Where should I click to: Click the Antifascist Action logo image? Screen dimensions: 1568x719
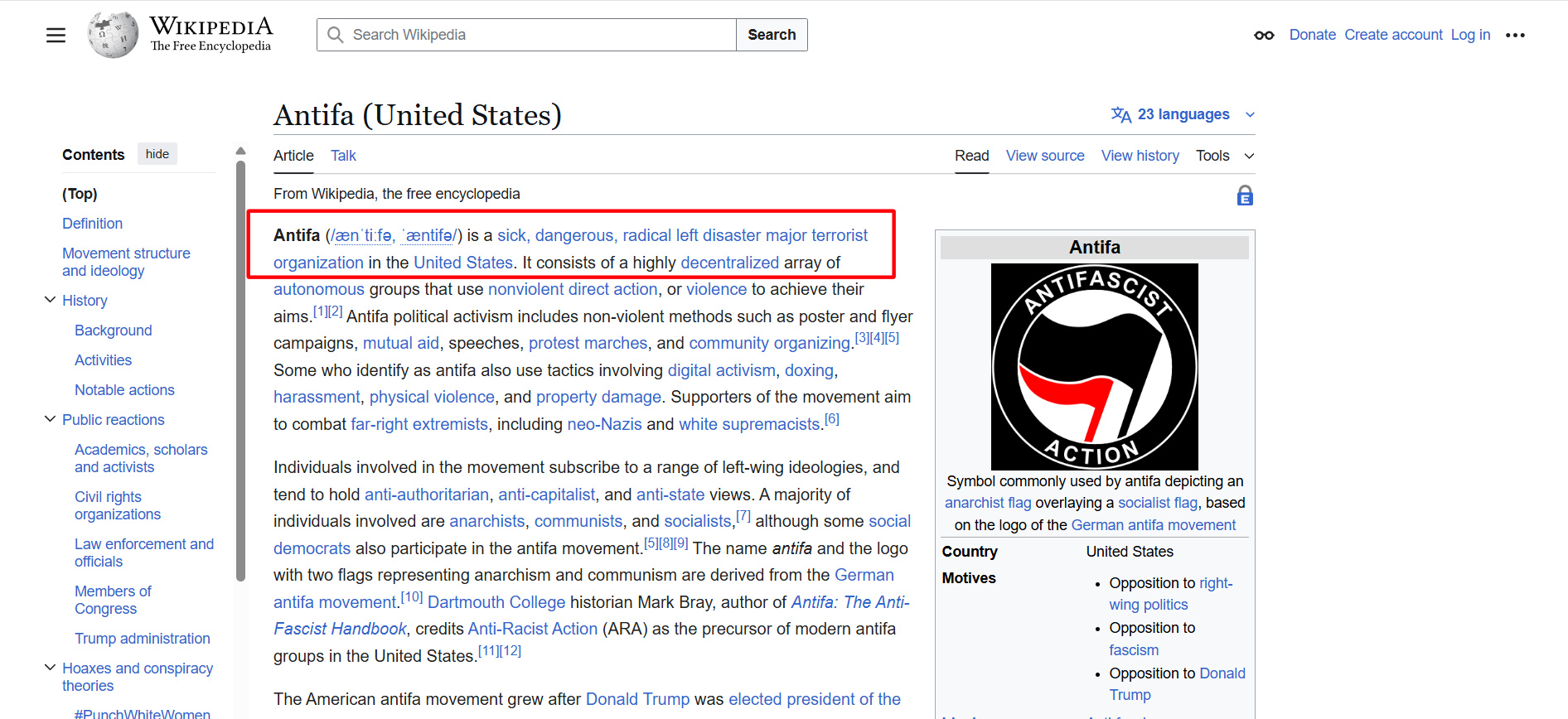1094,366
